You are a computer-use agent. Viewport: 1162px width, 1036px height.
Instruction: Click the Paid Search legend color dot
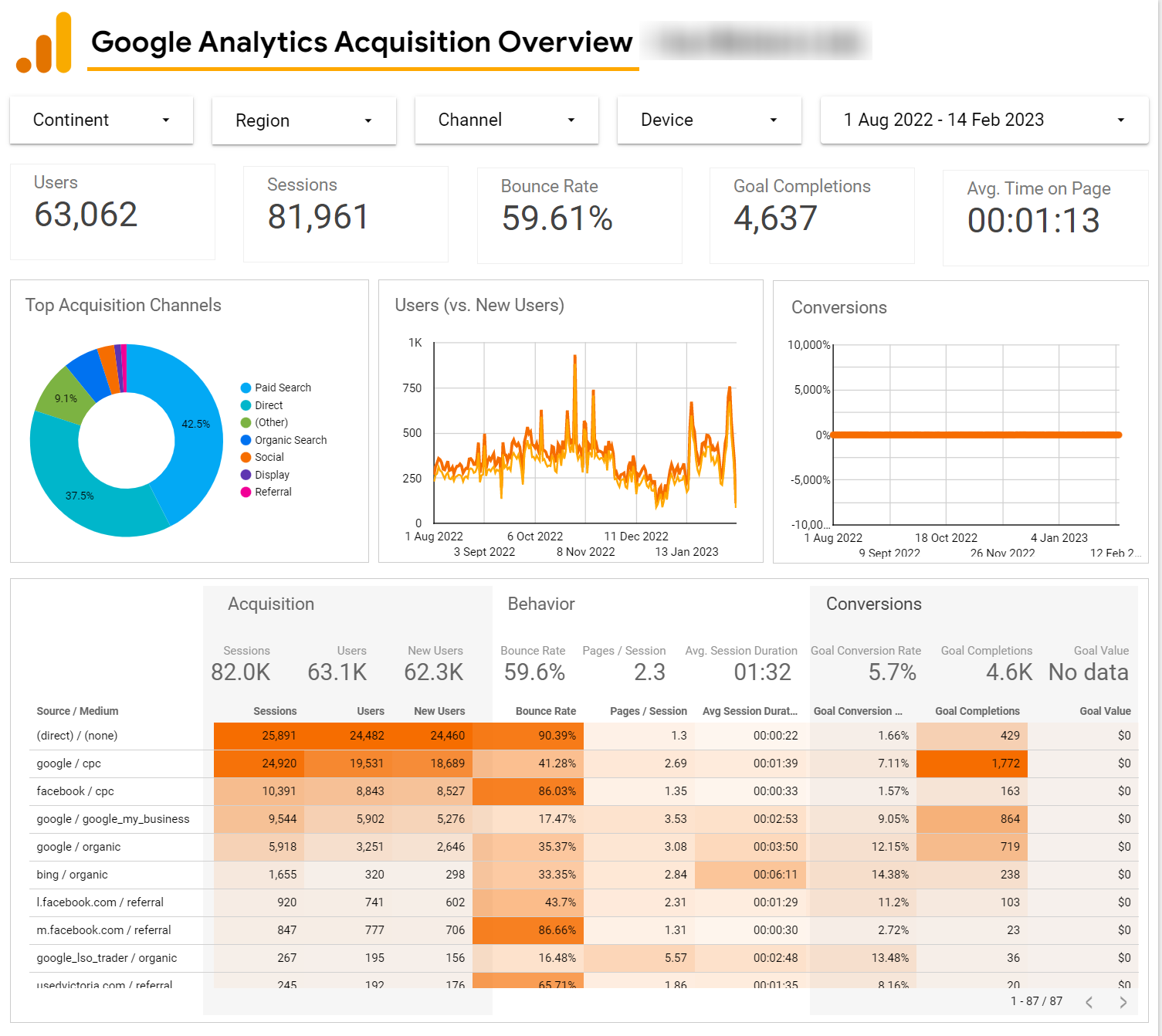[x=246, y=388]
